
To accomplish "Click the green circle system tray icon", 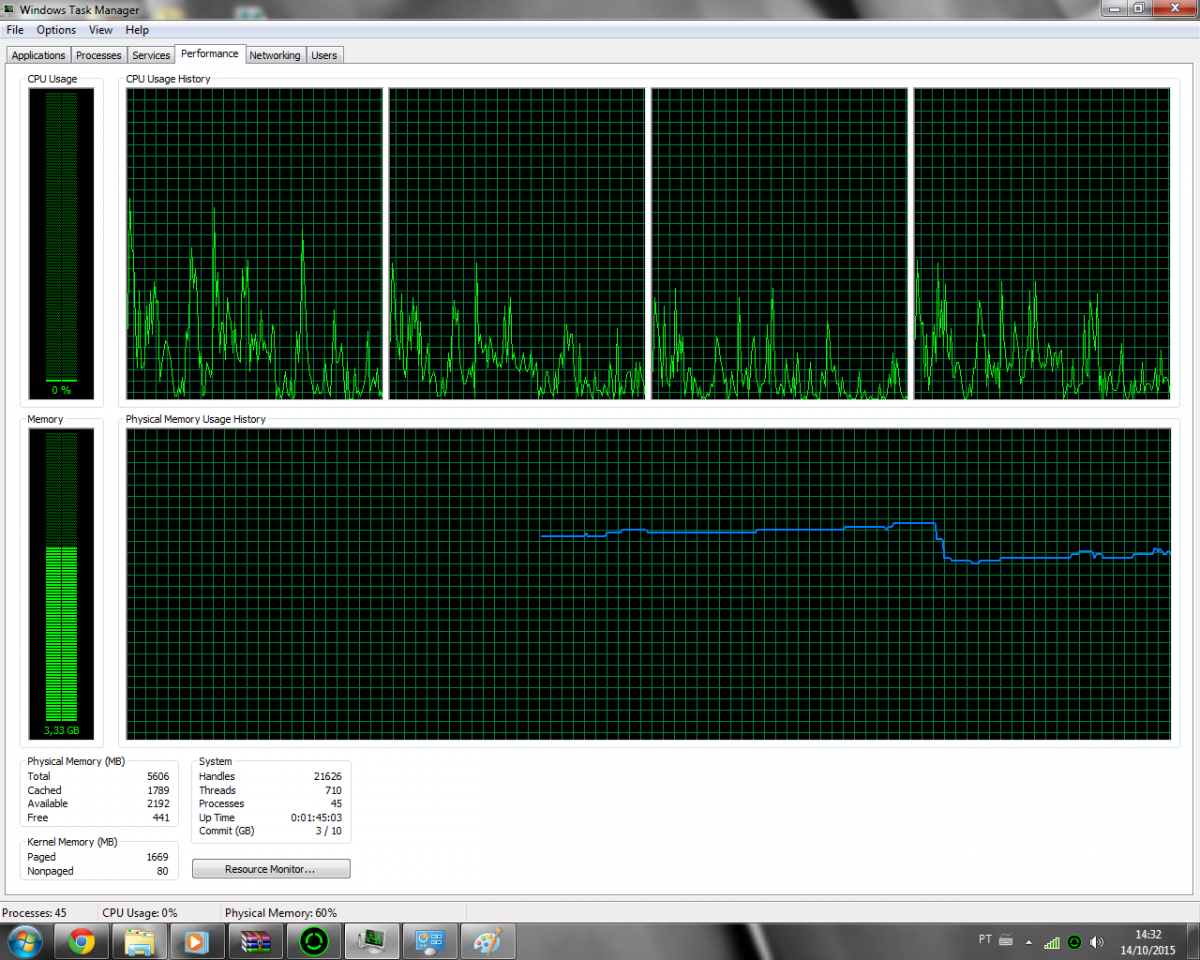I will [1074, 942].
